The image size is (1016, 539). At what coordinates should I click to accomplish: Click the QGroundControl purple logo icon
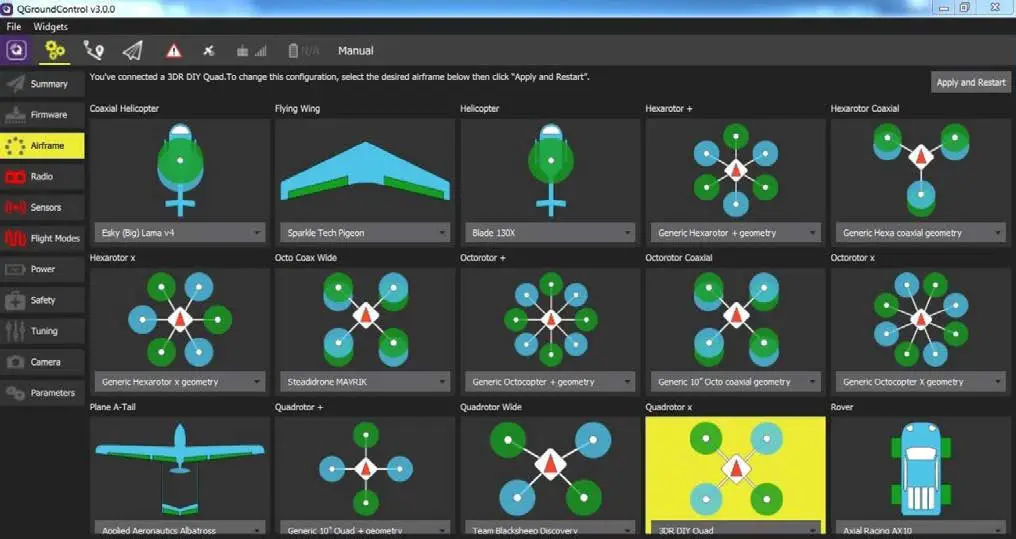pos(16,50)
